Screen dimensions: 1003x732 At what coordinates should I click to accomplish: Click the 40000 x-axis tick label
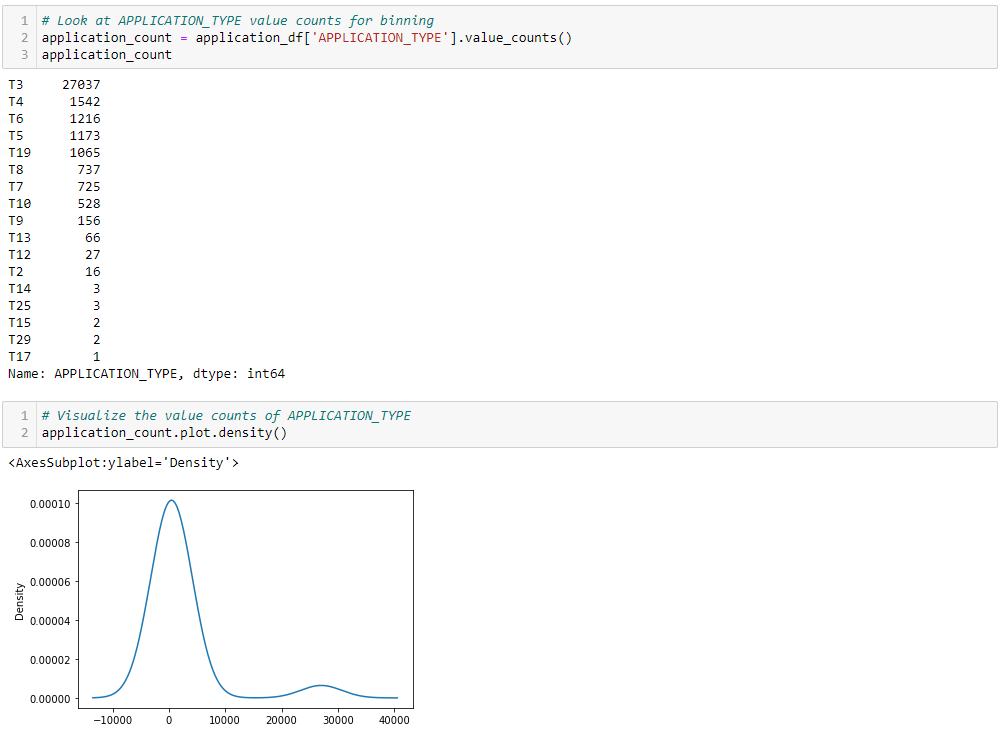pyautogui.click(x=394, y=720)
